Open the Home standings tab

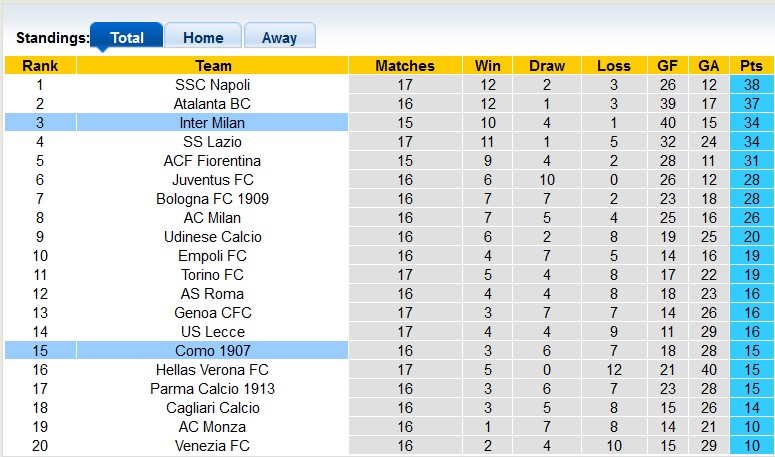[203, 37]
